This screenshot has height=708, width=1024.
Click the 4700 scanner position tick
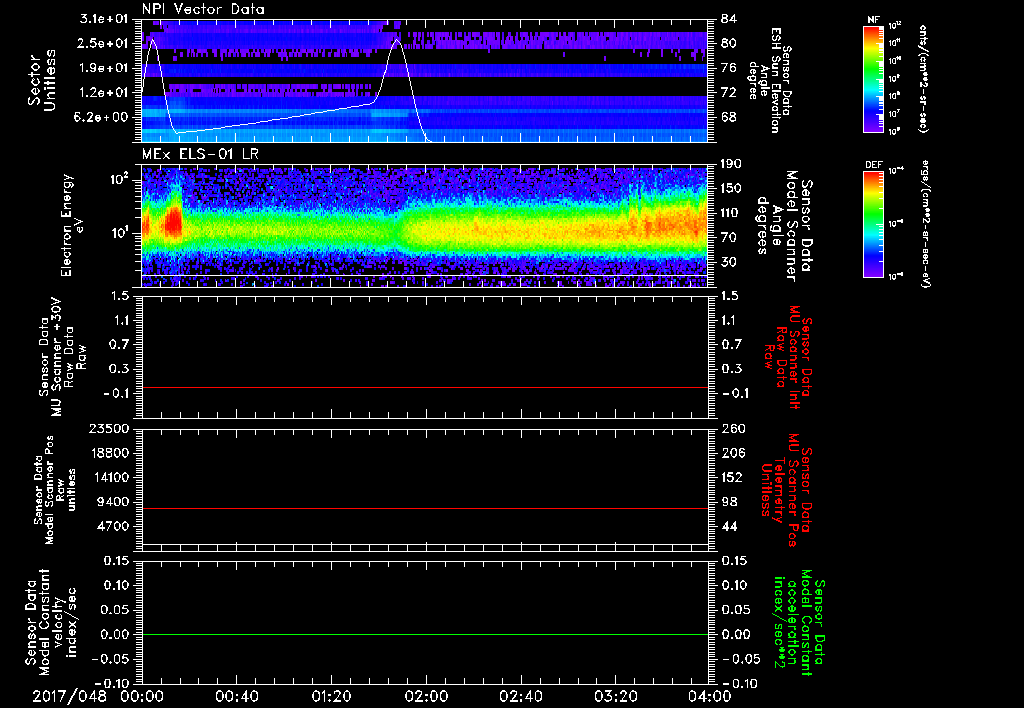click(x=114, y=526)
